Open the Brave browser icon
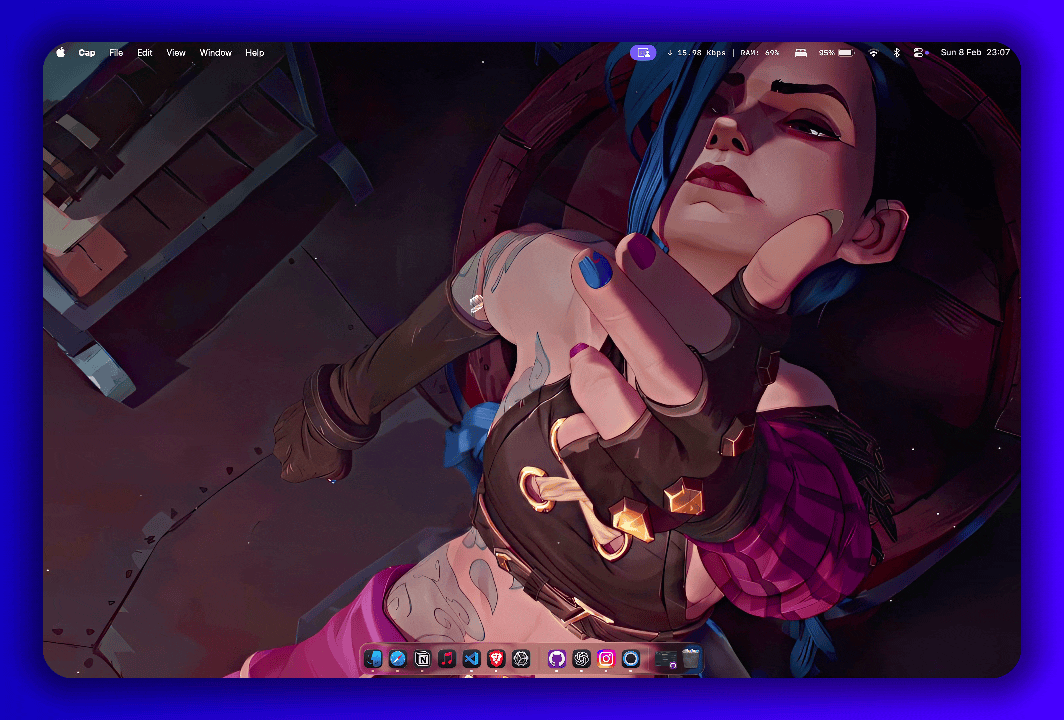 [496, 659]
